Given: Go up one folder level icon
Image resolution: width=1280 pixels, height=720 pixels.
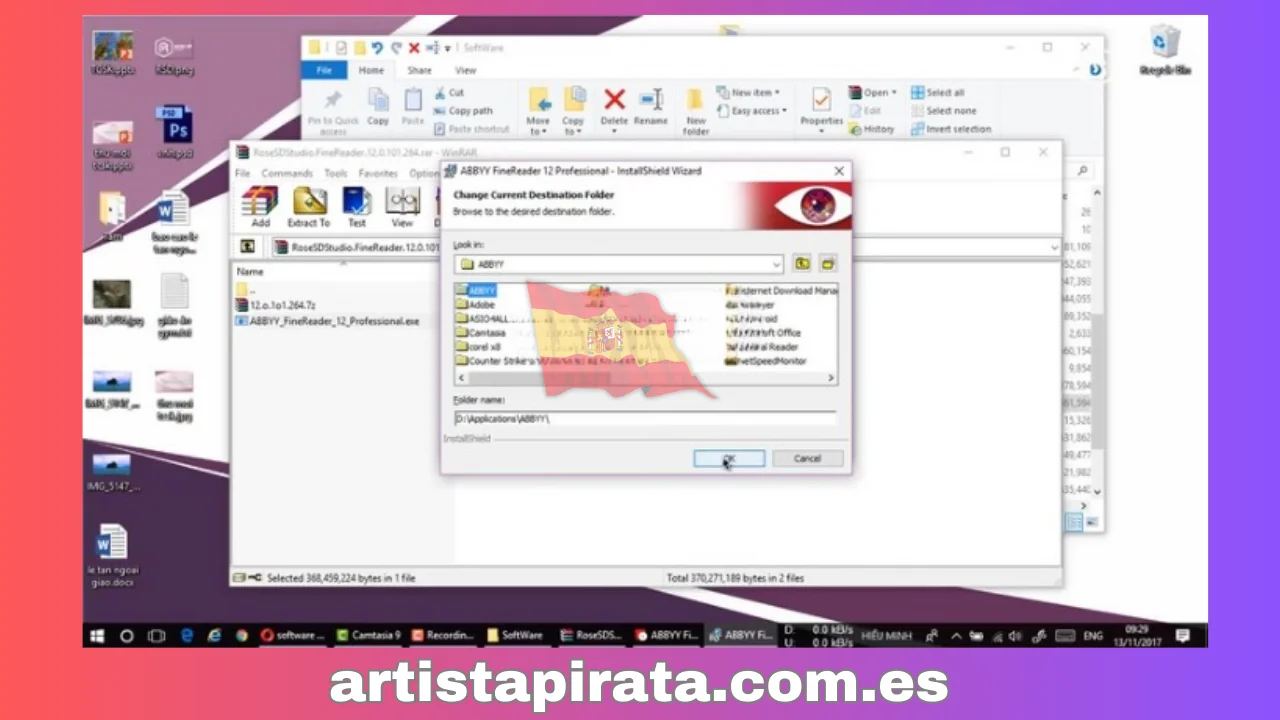Looking at the screenshot, I should click(x=802, y=264).
